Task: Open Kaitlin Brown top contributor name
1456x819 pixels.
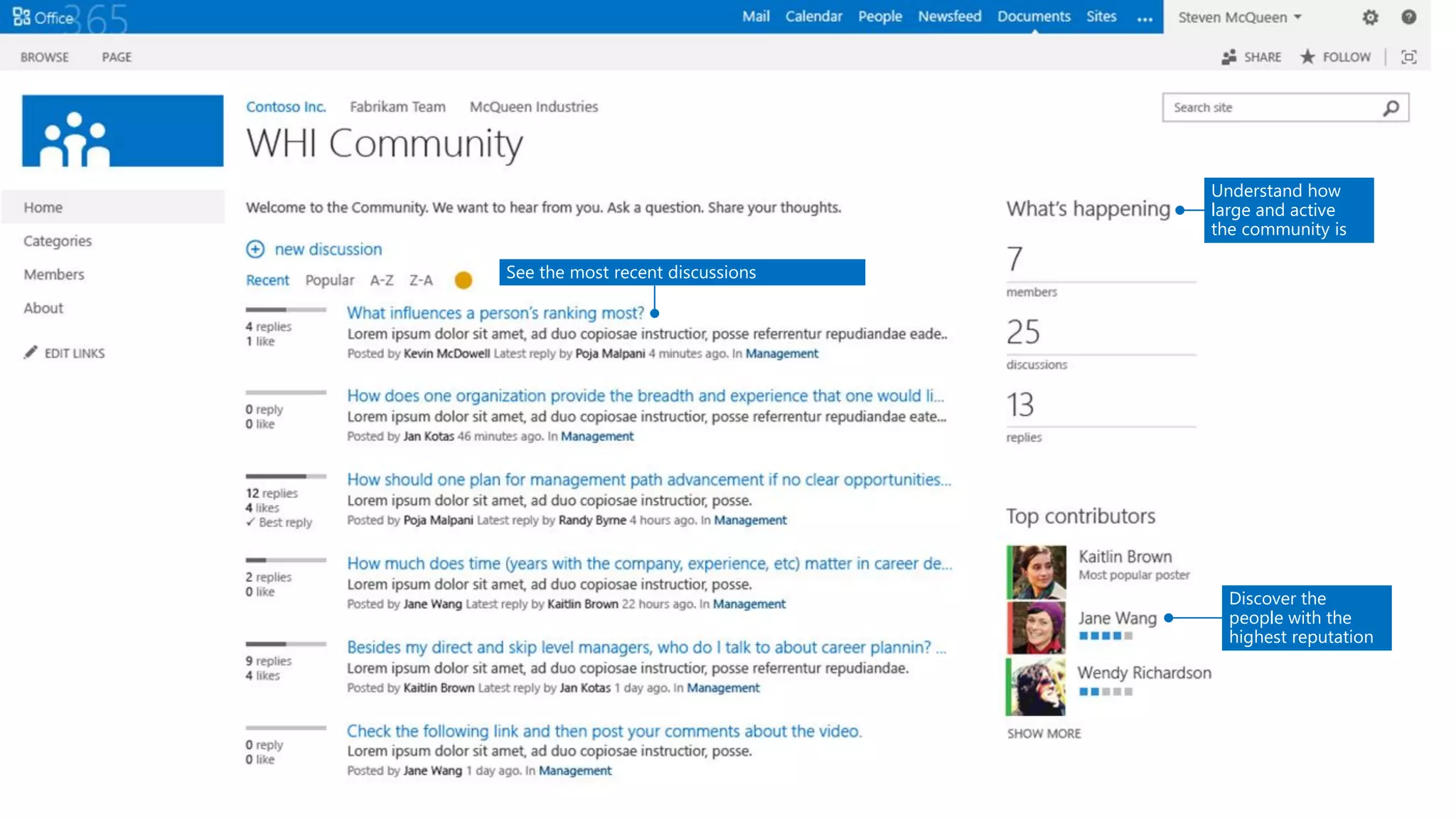Action: pyautogui.click(x=1125, y=557)
